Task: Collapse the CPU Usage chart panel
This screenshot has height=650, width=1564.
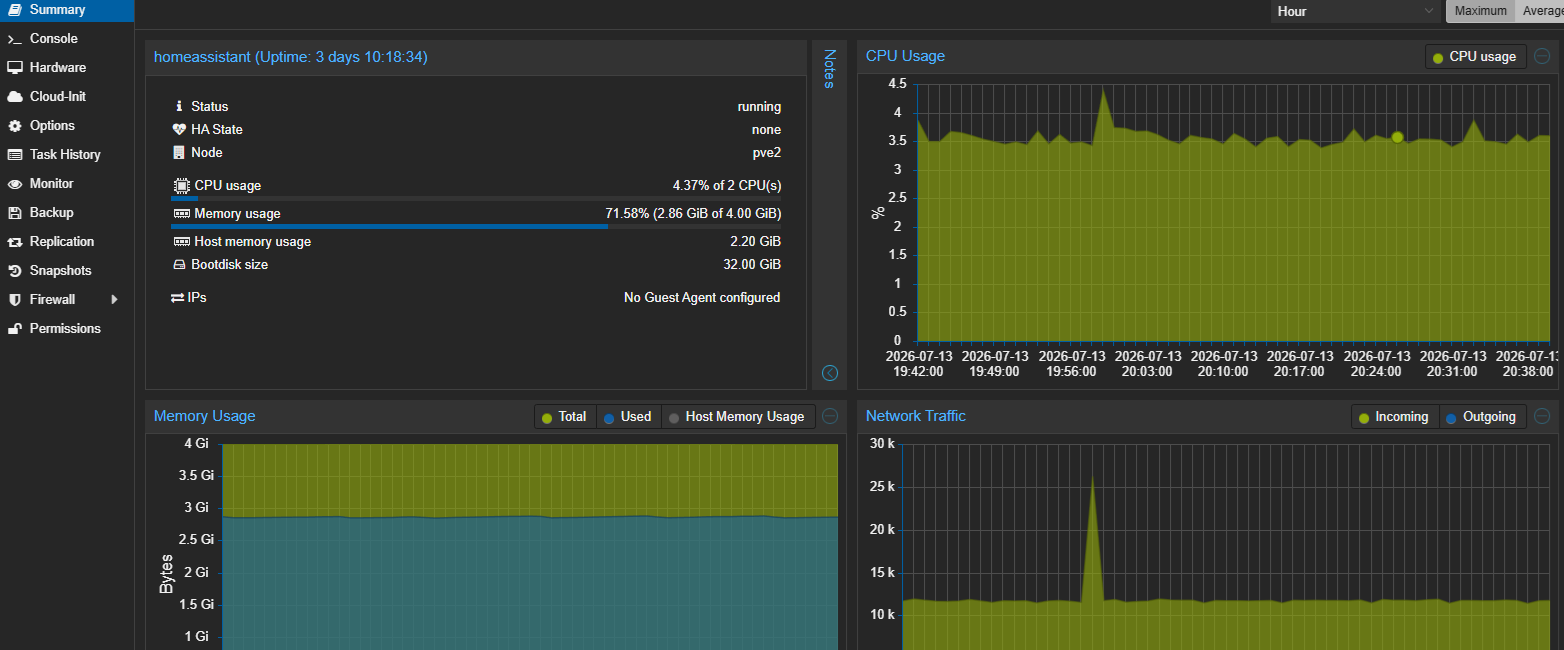Action: pos(1542,57)
